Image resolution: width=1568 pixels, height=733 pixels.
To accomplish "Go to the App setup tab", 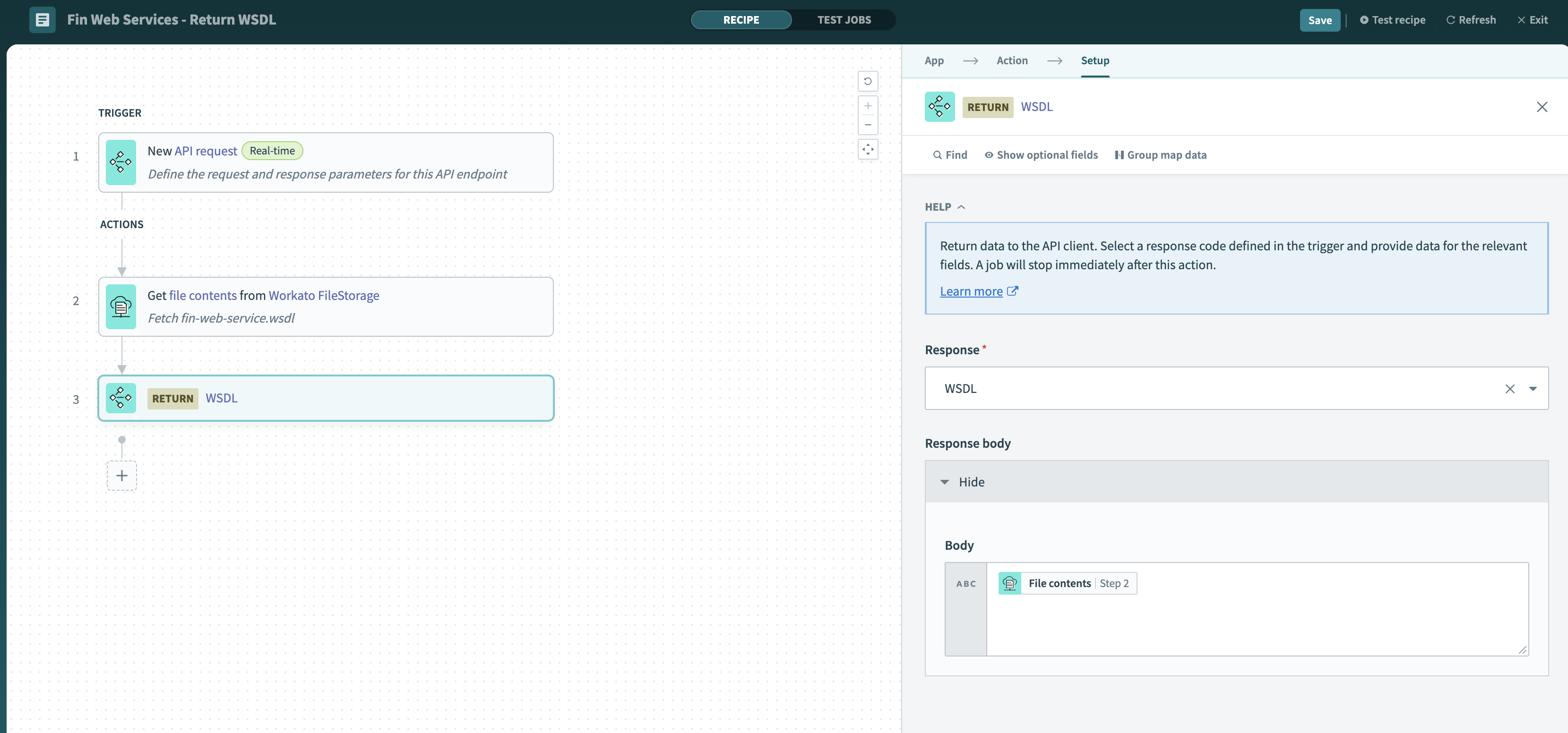I will (934, 60).
